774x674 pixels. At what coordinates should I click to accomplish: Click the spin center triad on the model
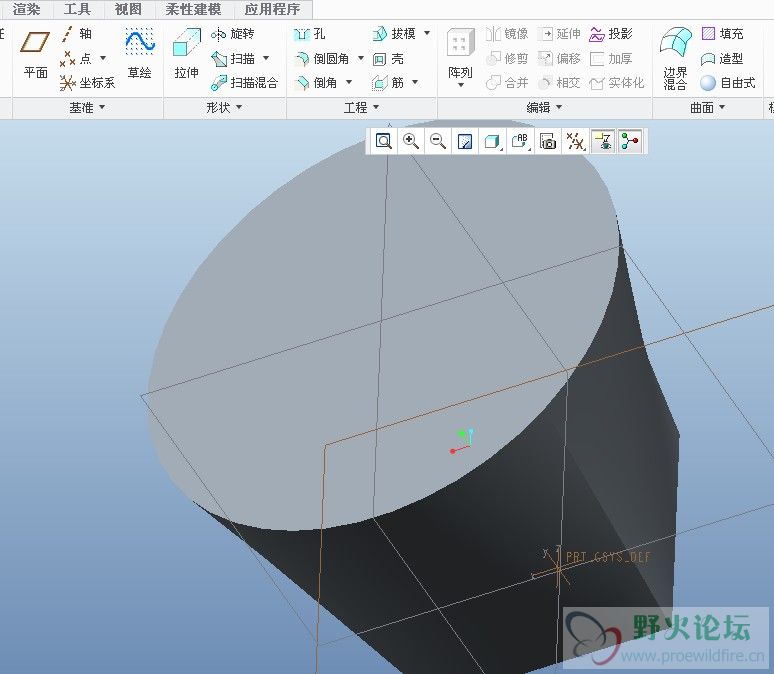tap(462, 440)
